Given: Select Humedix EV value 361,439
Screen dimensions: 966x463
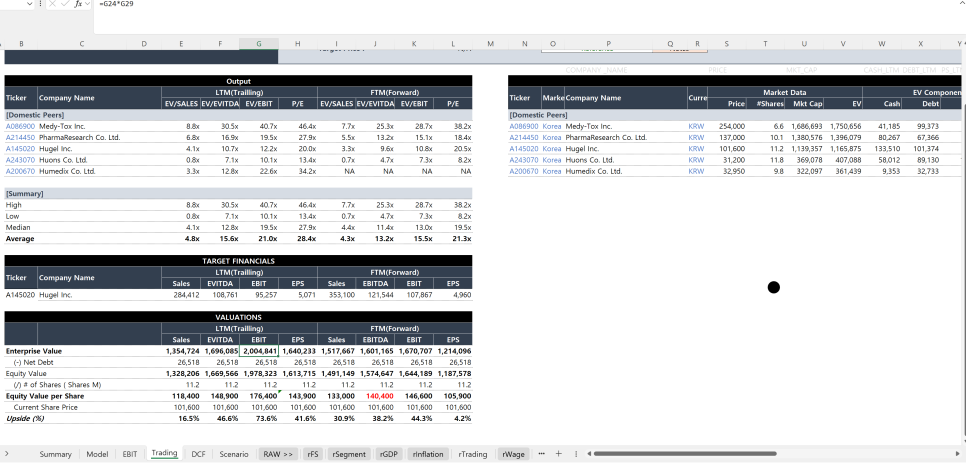Looking at the screenshot, I should (x=844, y=171).
